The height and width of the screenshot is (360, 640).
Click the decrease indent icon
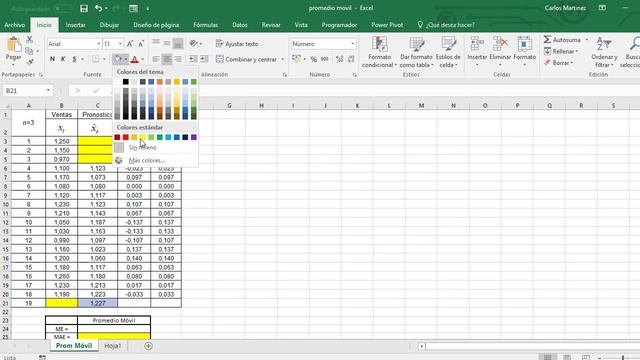pyautogui.click(x=193, y=60)
